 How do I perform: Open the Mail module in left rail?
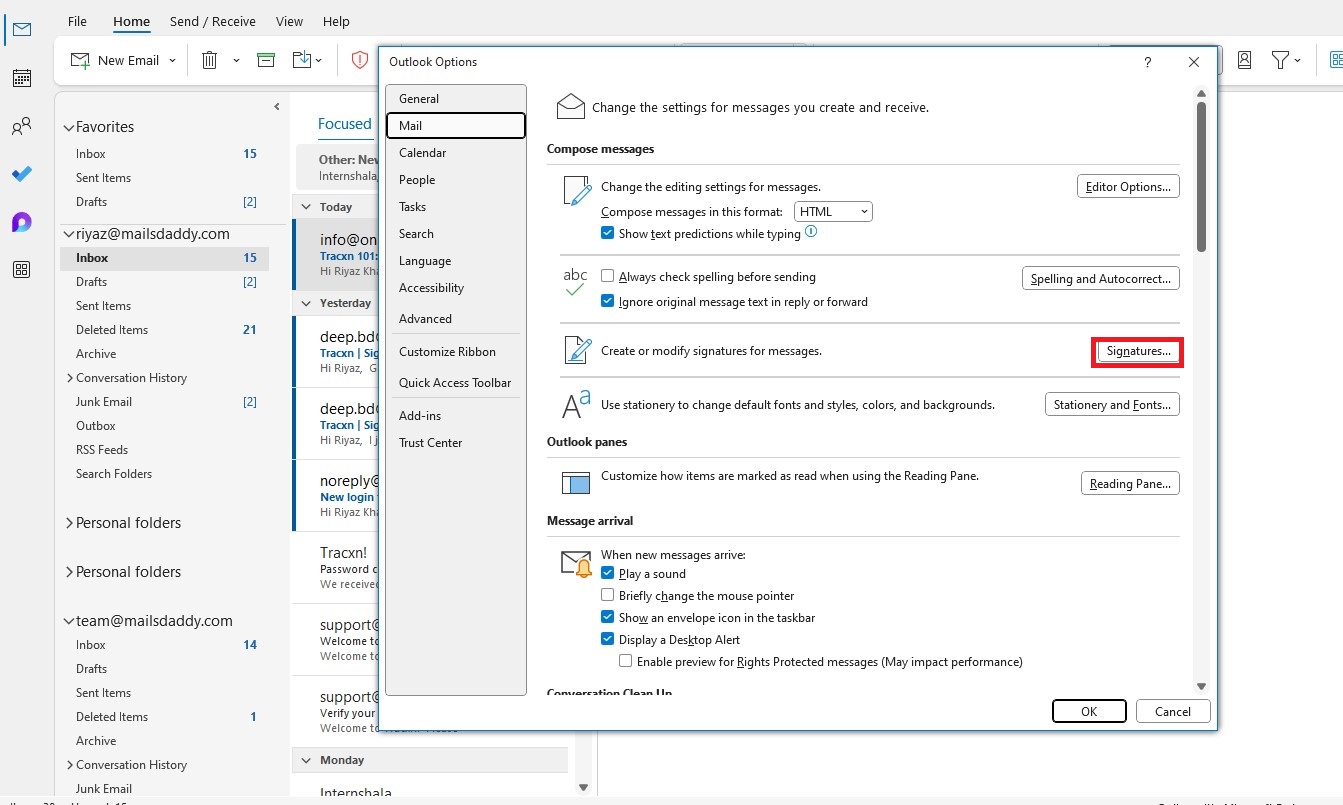click(21, 30)
